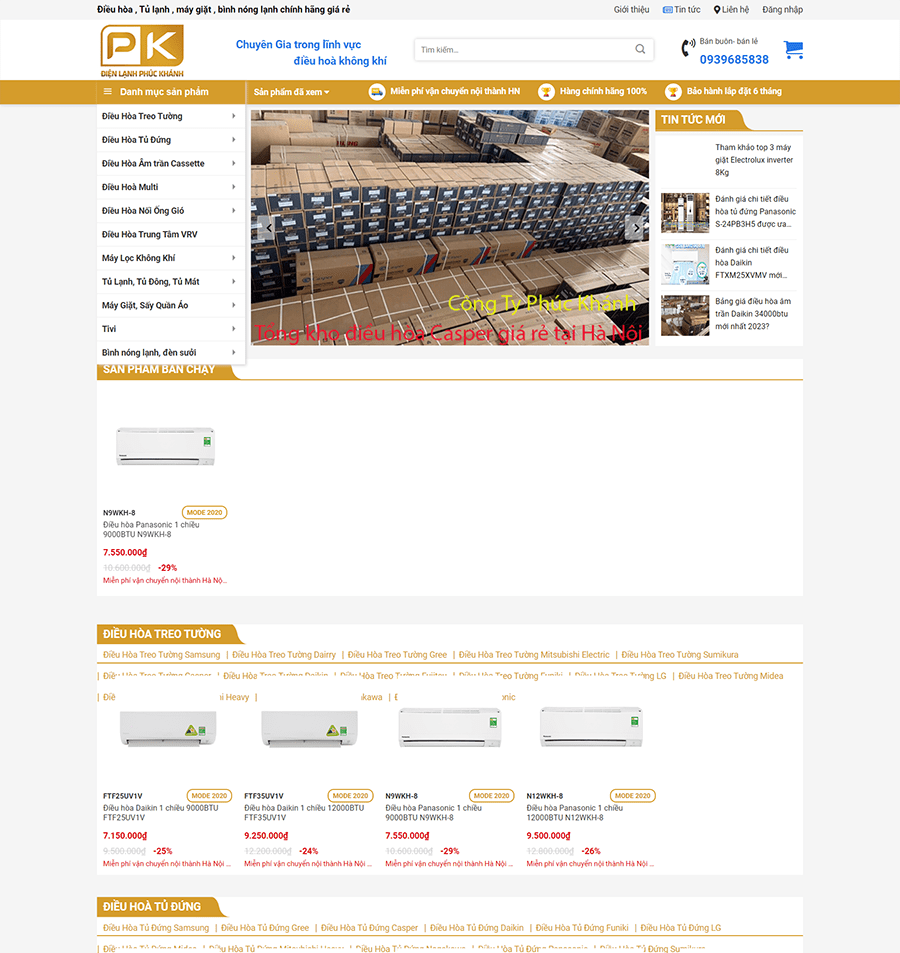
Task: Open the shopping cart icon
Action: point(793,50)
